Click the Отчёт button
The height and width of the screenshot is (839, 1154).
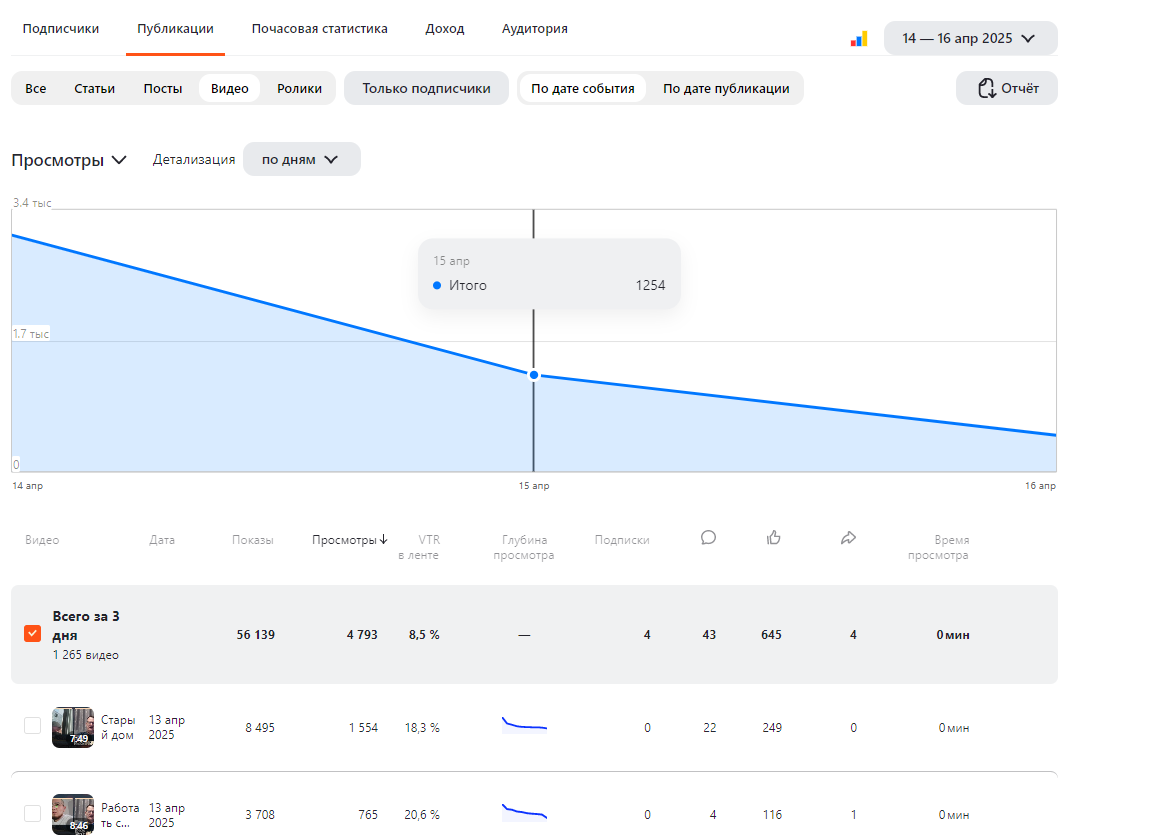click(x=1006, y=88)
